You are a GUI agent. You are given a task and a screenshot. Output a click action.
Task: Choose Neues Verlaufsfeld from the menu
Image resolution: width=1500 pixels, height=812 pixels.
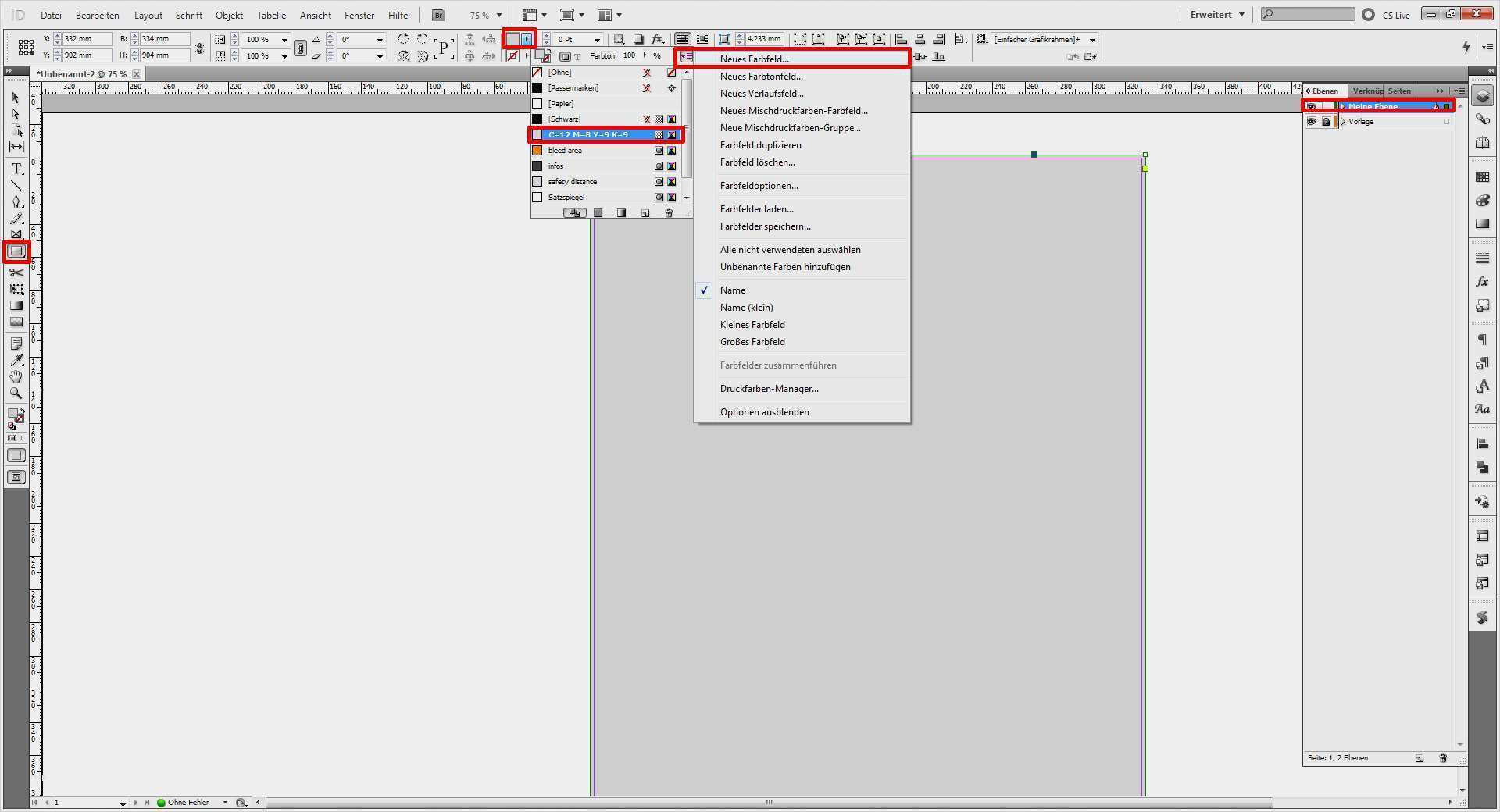point(762,93)
